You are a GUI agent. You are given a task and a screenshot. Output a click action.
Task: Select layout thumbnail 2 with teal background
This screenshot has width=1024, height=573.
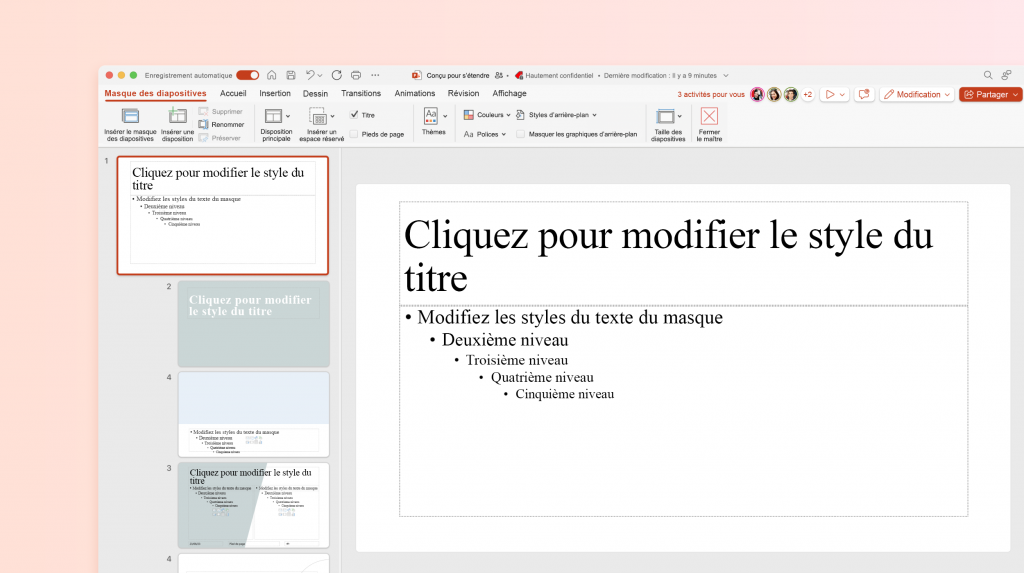pyautogui.click(x=253, y=324)
